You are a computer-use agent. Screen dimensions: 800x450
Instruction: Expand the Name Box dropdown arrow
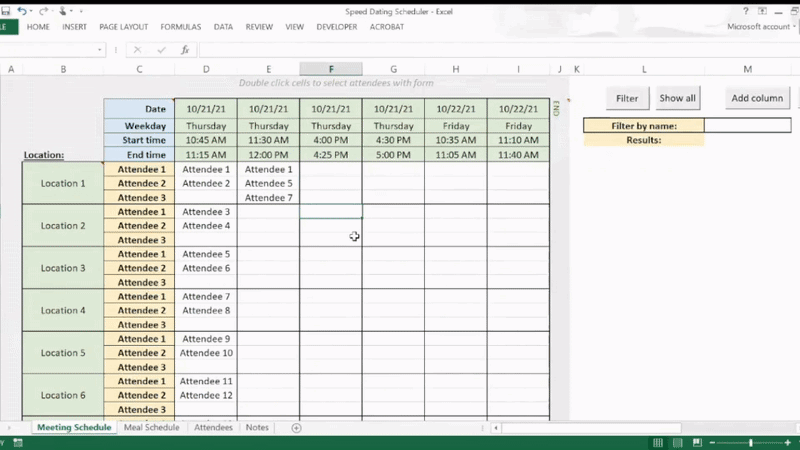(99, 50)
